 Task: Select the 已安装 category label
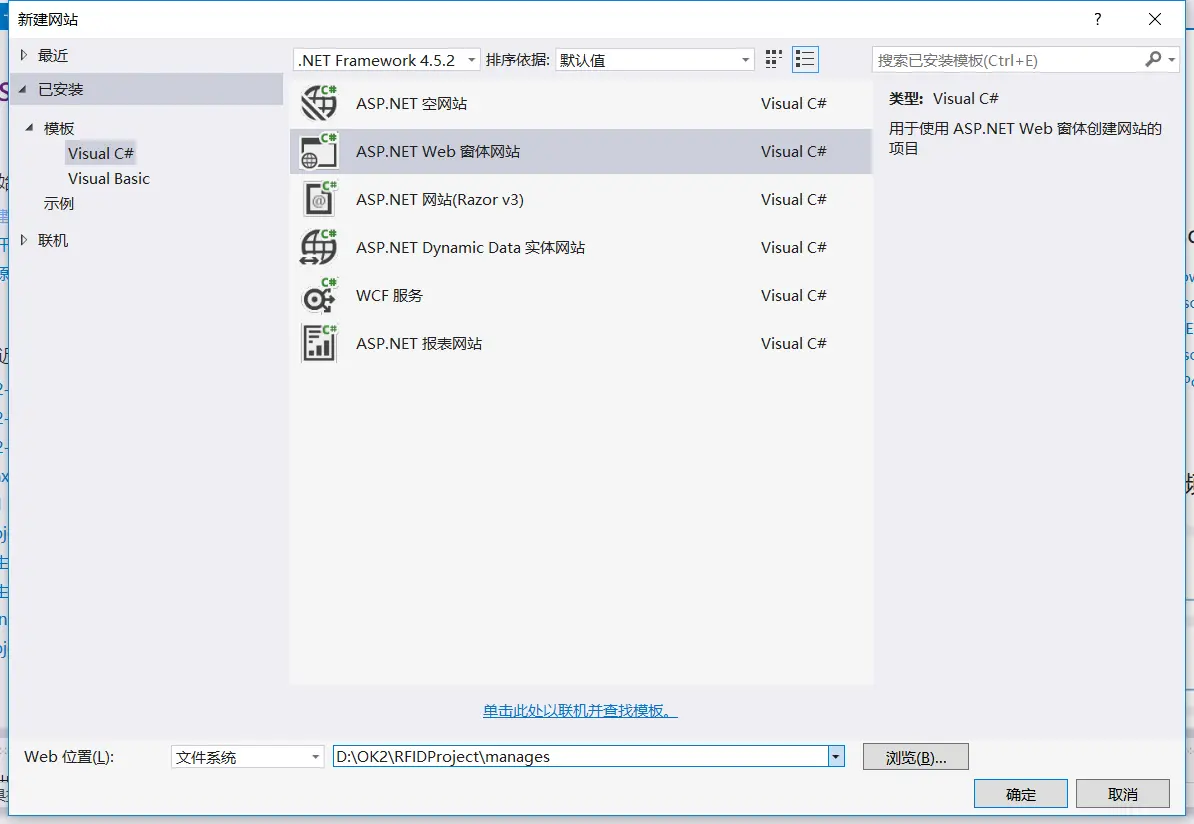[60, 89]
